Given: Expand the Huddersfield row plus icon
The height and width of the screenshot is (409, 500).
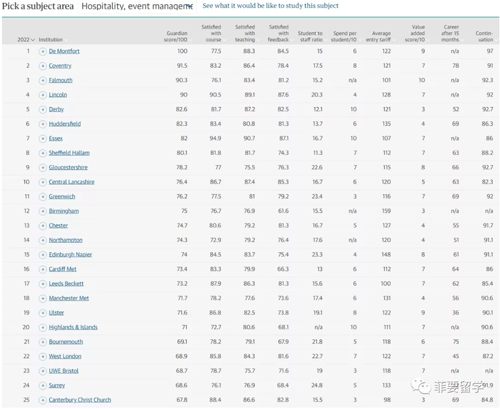Looking at the screenshot, I should pyautogui.click(x=42, y=124).
